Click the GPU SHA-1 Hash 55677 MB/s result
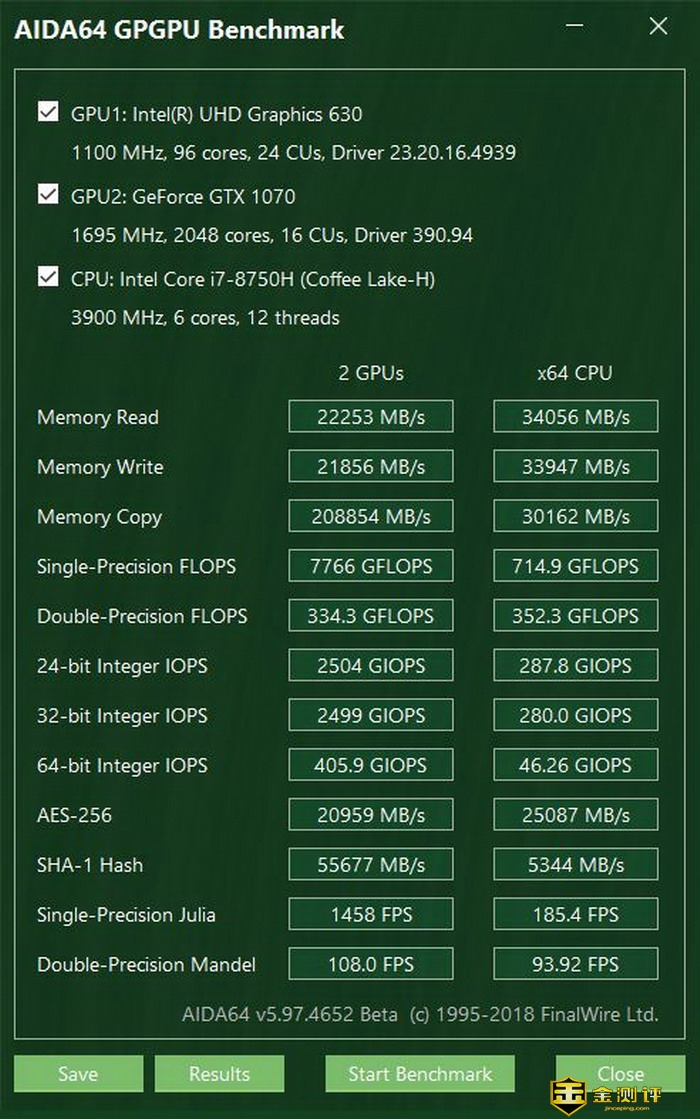 (x=370, y=865)
